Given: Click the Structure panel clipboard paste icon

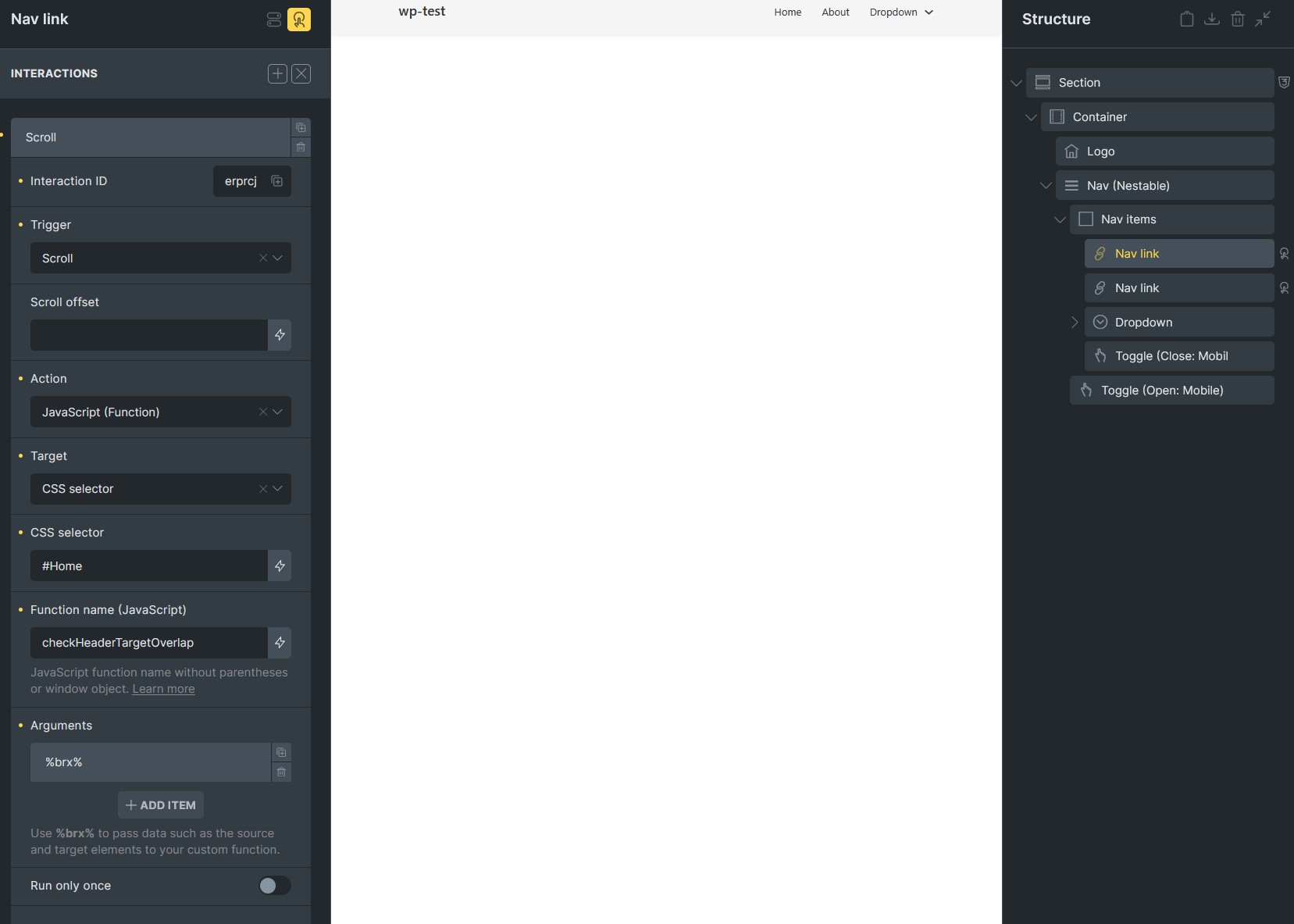Looking at the screenshot, I should [1187, 19].
